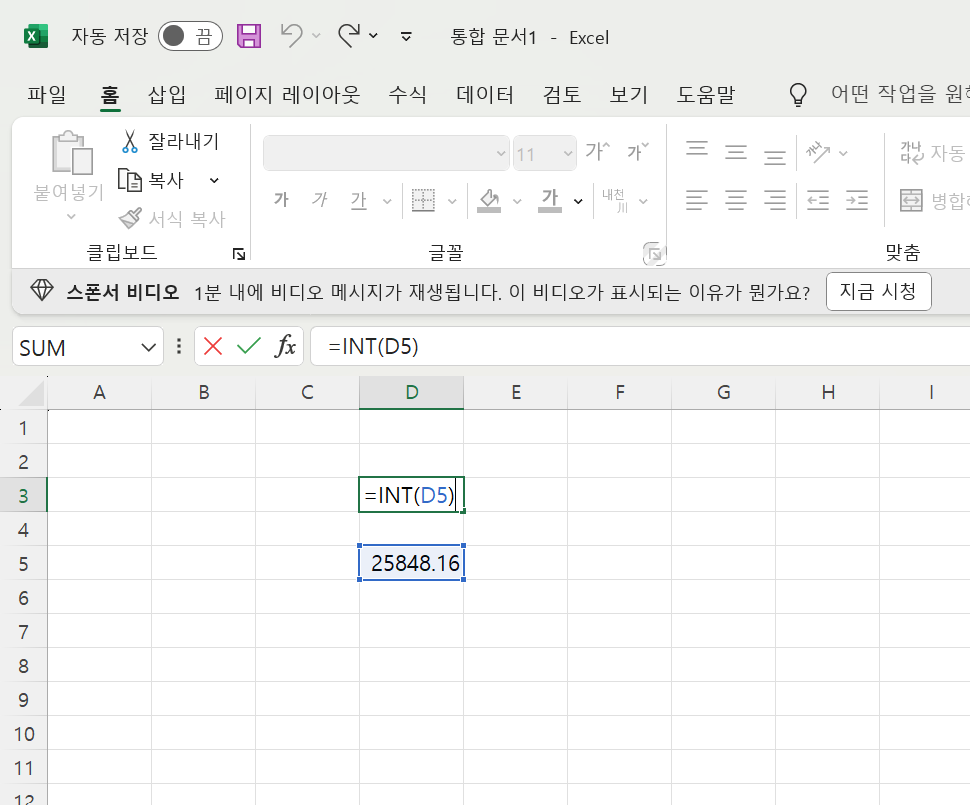This screenshot has height=805, width=970.
Task: Center text horizontally
Action: pyautogui.click(x=736, y=200)
